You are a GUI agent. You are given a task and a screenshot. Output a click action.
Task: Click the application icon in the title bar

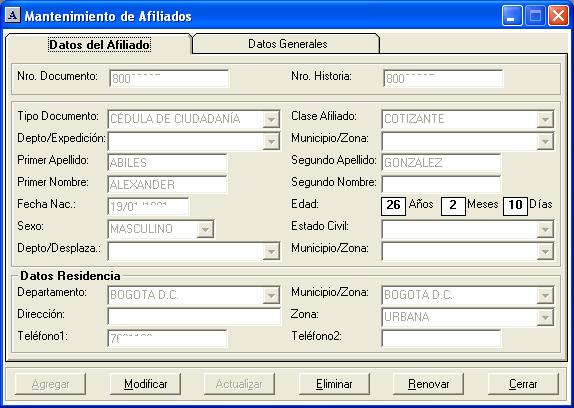pos(12,15)
